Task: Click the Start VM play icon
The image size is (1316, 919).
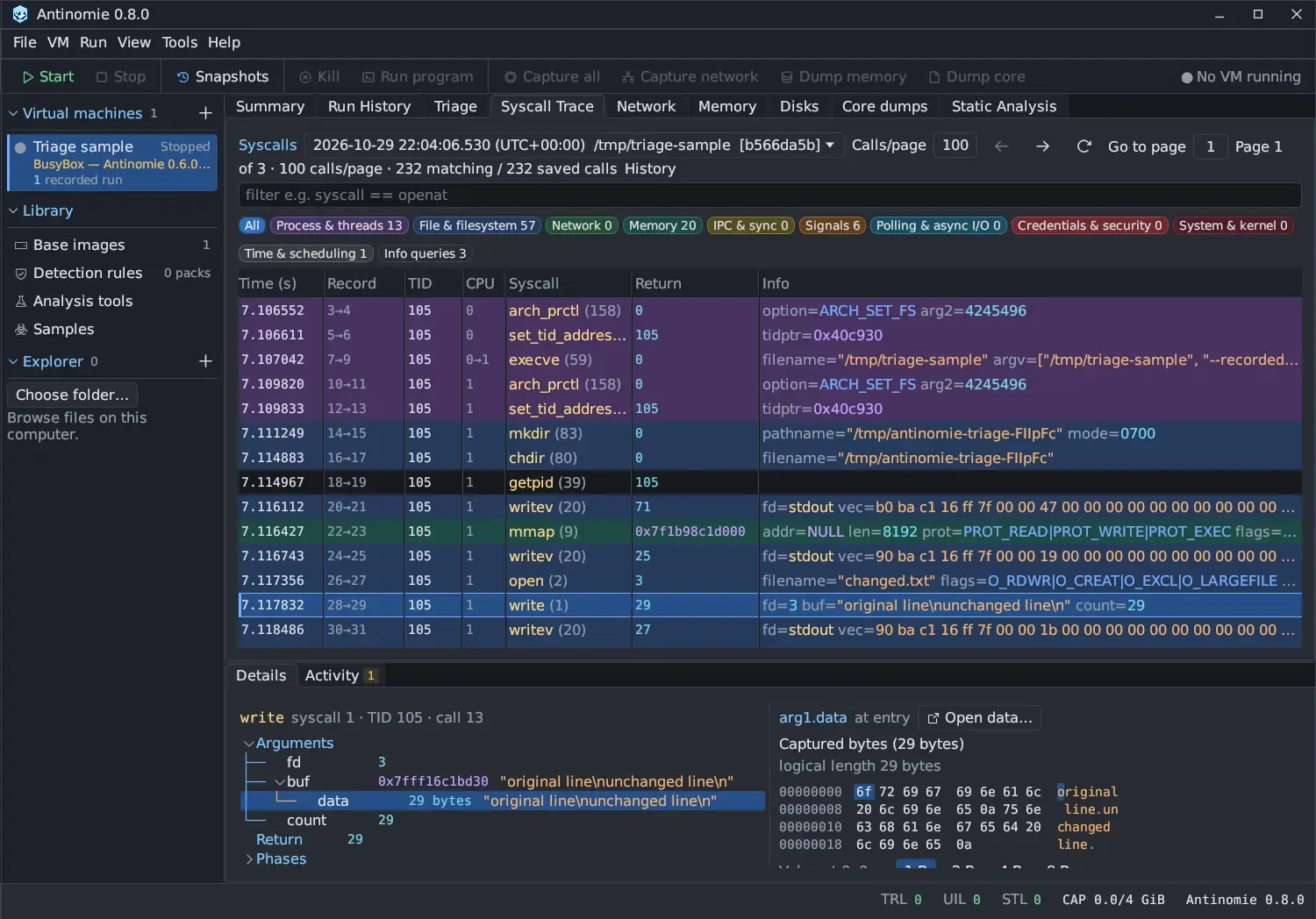Action: click(x=28, y=77)
